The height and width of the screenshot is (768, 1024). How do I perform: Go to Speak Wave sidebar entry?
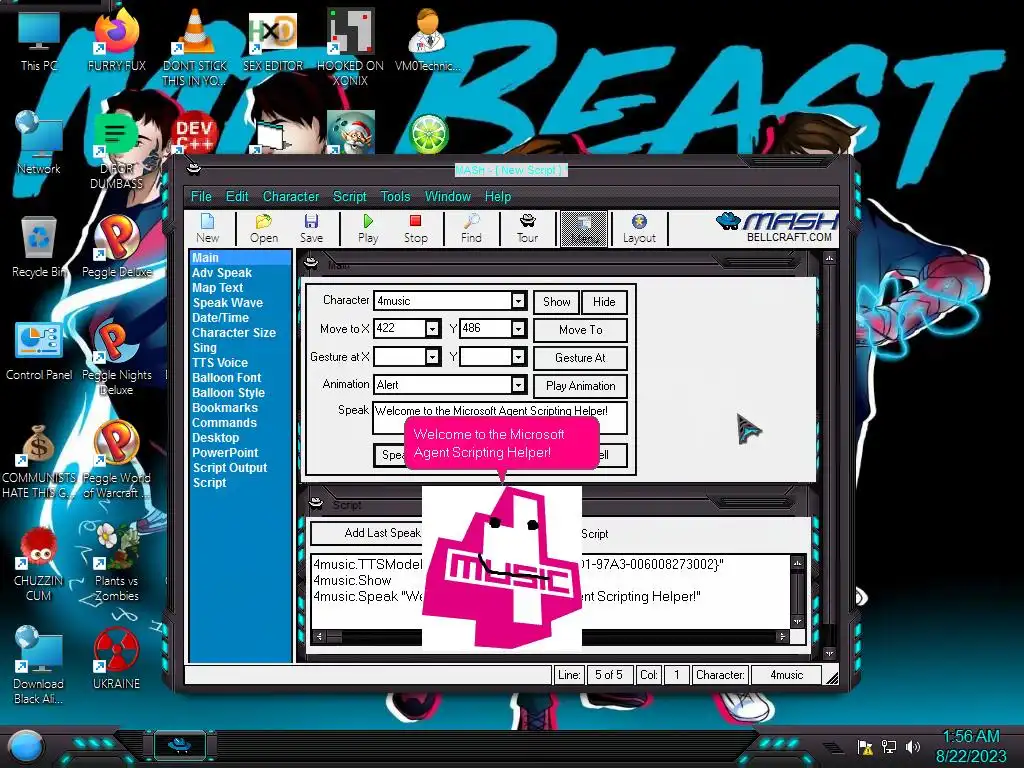point(227,303)
